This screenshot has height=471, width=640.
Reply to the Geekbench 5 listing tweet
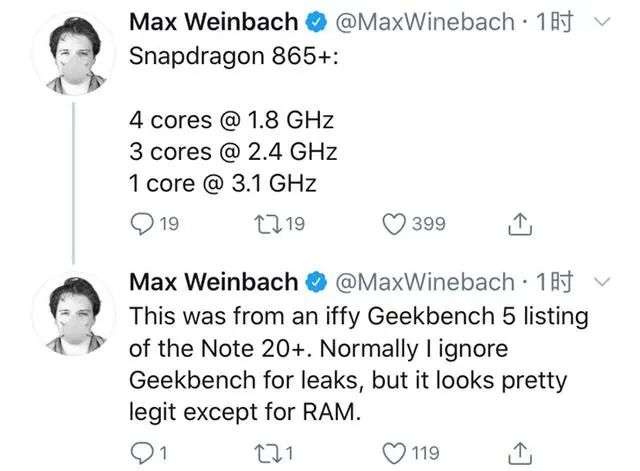point(141,453)
